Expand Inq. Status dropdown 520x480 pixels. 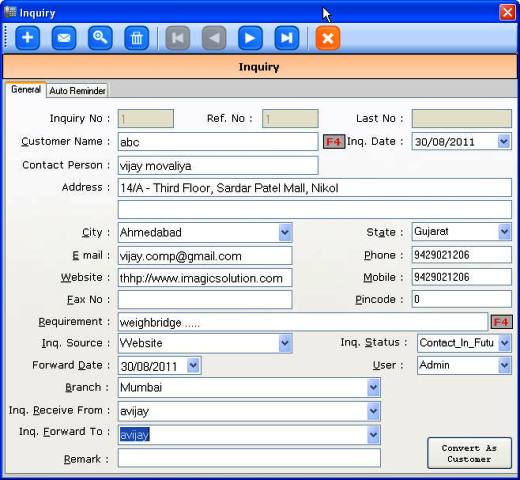(x=504, y=343)
